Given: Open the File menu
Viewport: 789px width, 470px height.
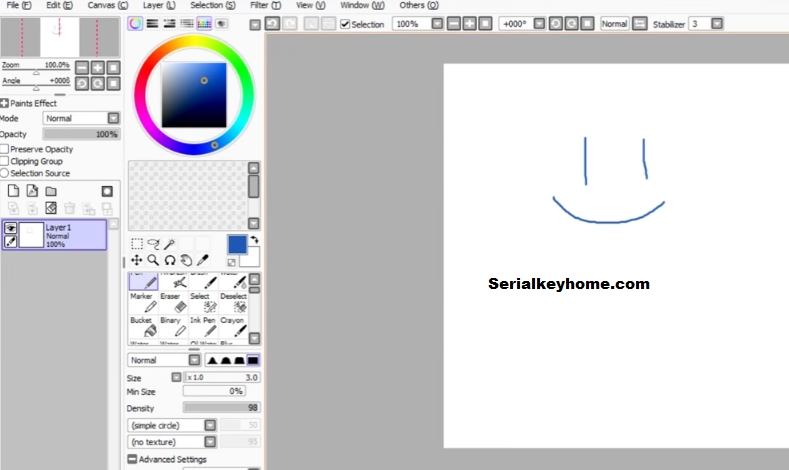Looking at the screenshot, I should (19, 5).
